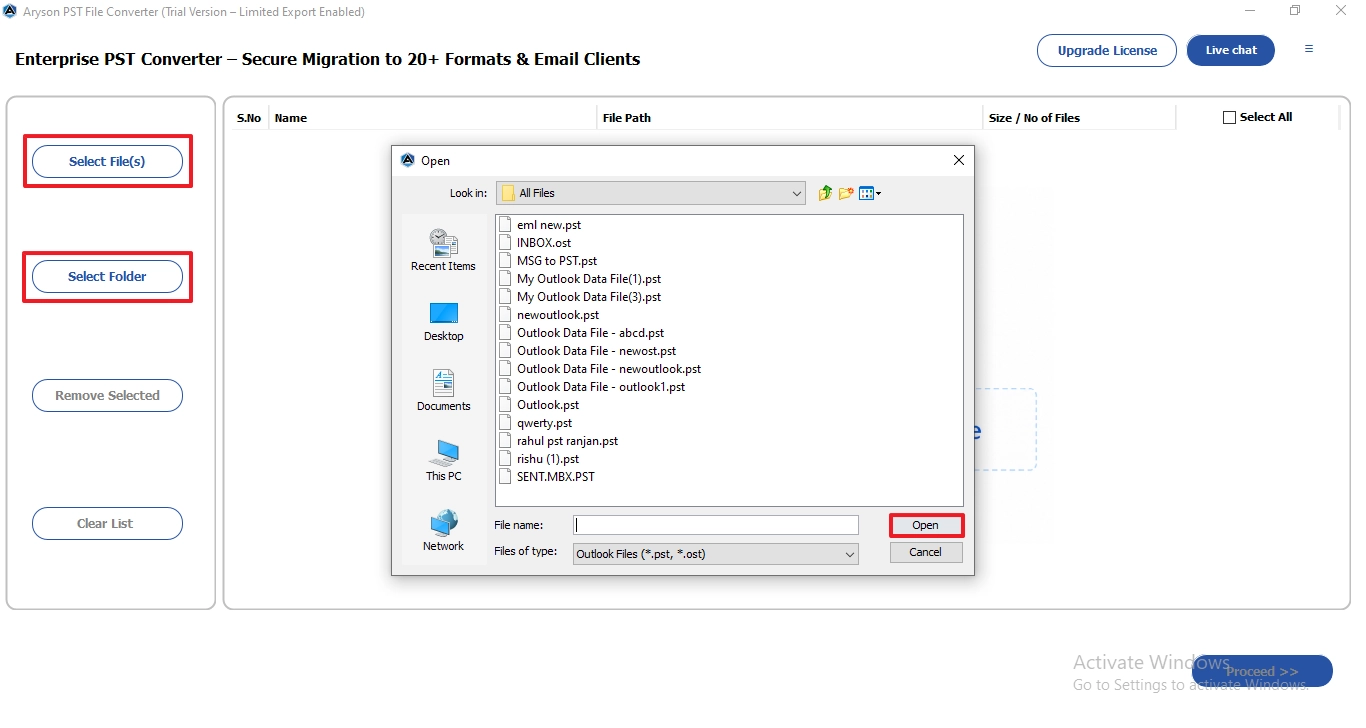Select the file newoutlook.pst

558,315
